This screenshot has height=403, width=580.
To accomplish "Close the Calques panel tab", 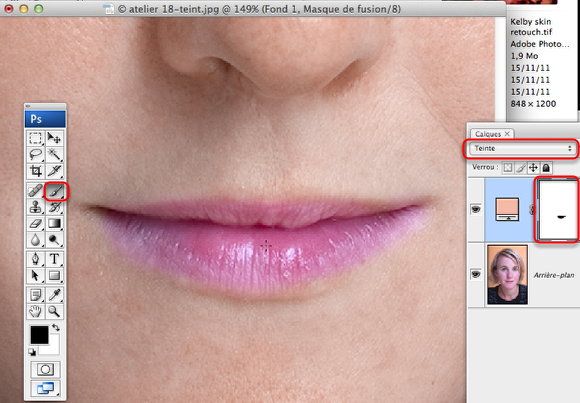I will (x=507, y=134).
